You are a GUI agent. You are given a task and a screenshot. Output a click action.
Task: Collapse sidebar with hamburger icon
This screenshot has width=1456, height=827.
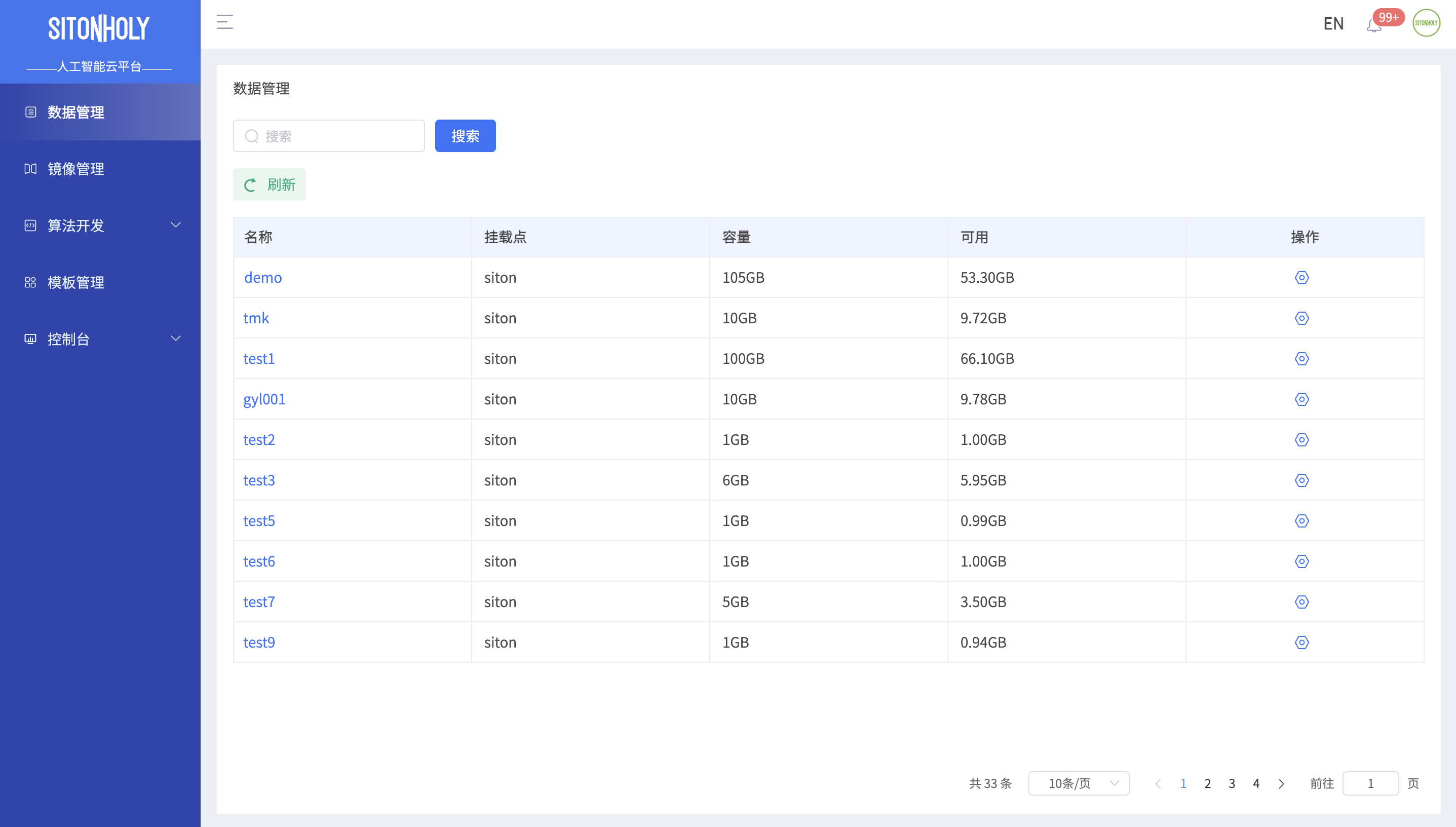(225, 22)
